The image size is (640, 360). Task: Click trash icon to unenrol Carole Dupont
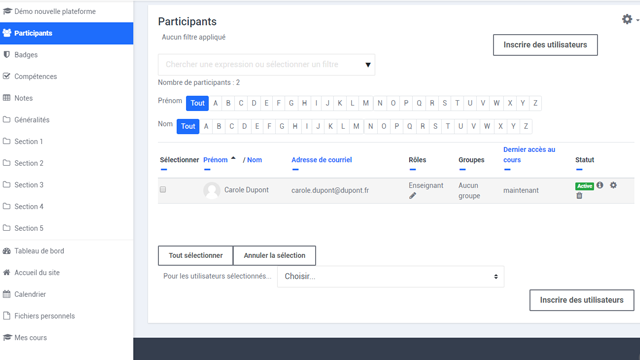click(579, 196)
